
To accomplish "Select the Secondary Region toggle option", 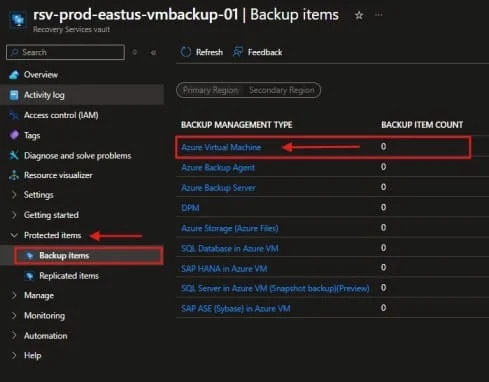I will [x=282, y=90].
